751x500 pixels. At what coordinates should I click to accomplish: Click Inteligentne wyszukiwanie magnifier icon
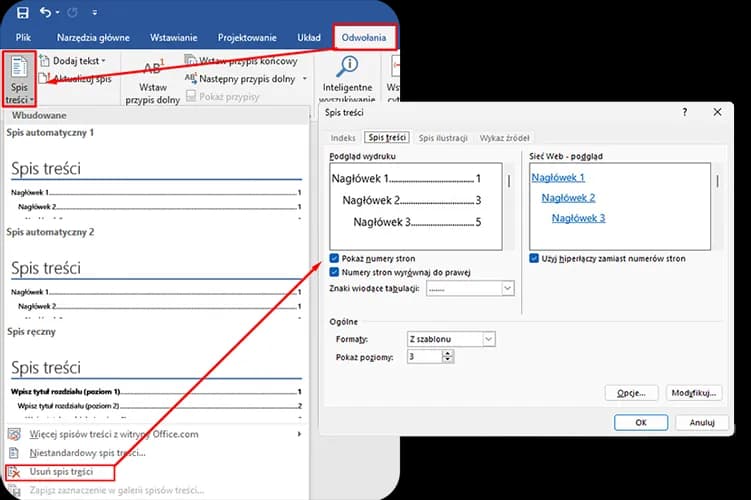(x=350, y=68)
